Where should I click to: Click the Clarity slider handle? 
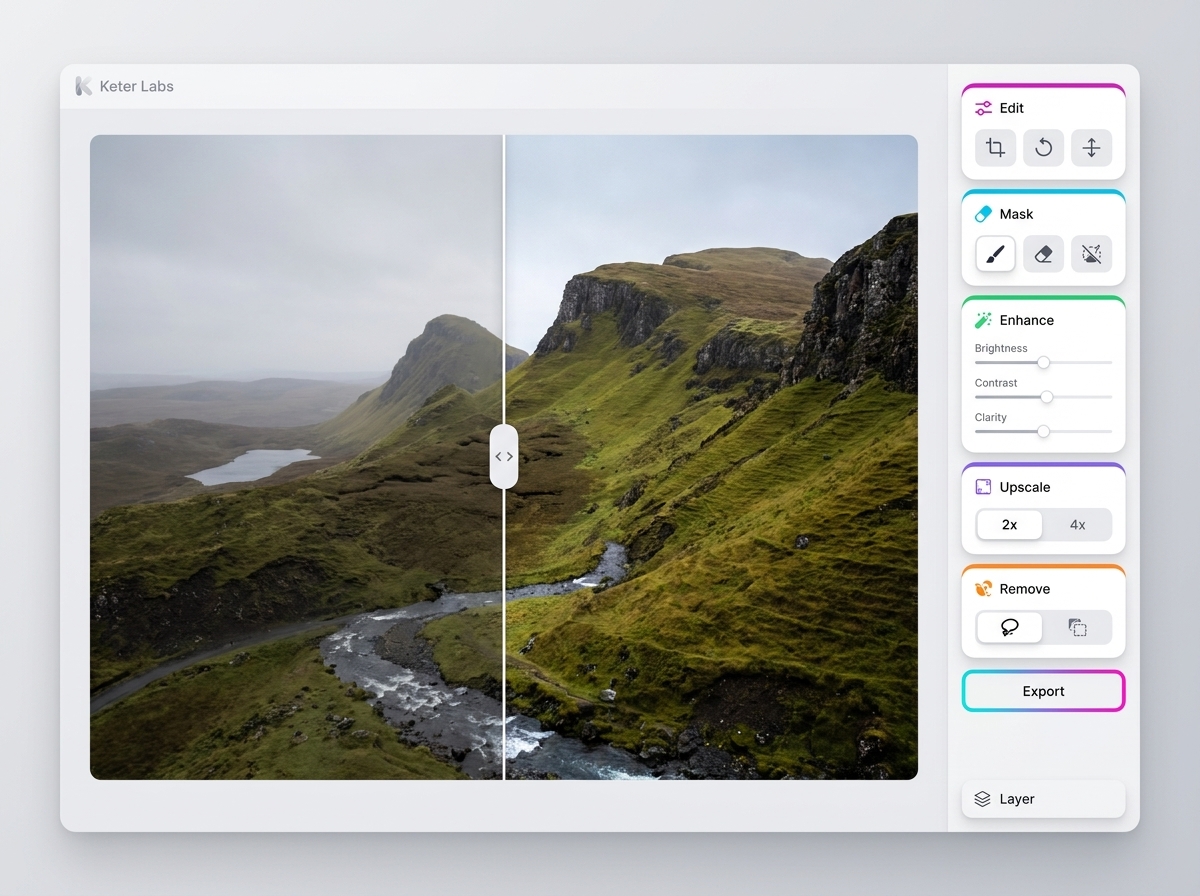[1043, 432]
